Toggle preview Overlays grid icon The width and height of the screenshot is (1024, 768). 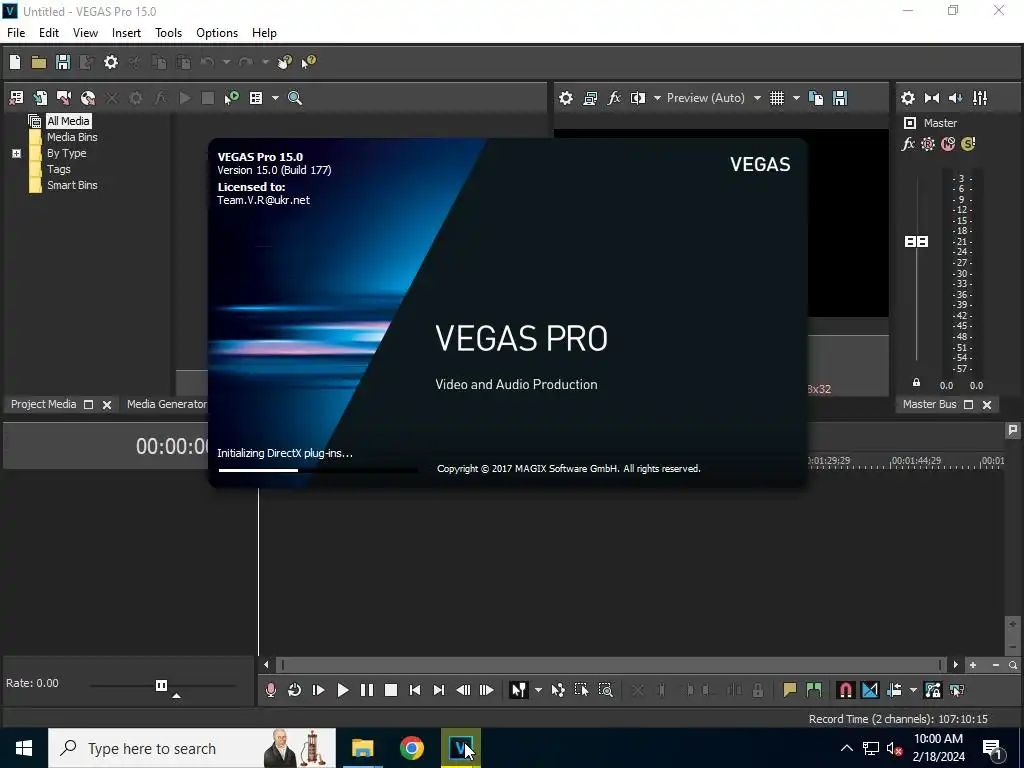[776, 98]
